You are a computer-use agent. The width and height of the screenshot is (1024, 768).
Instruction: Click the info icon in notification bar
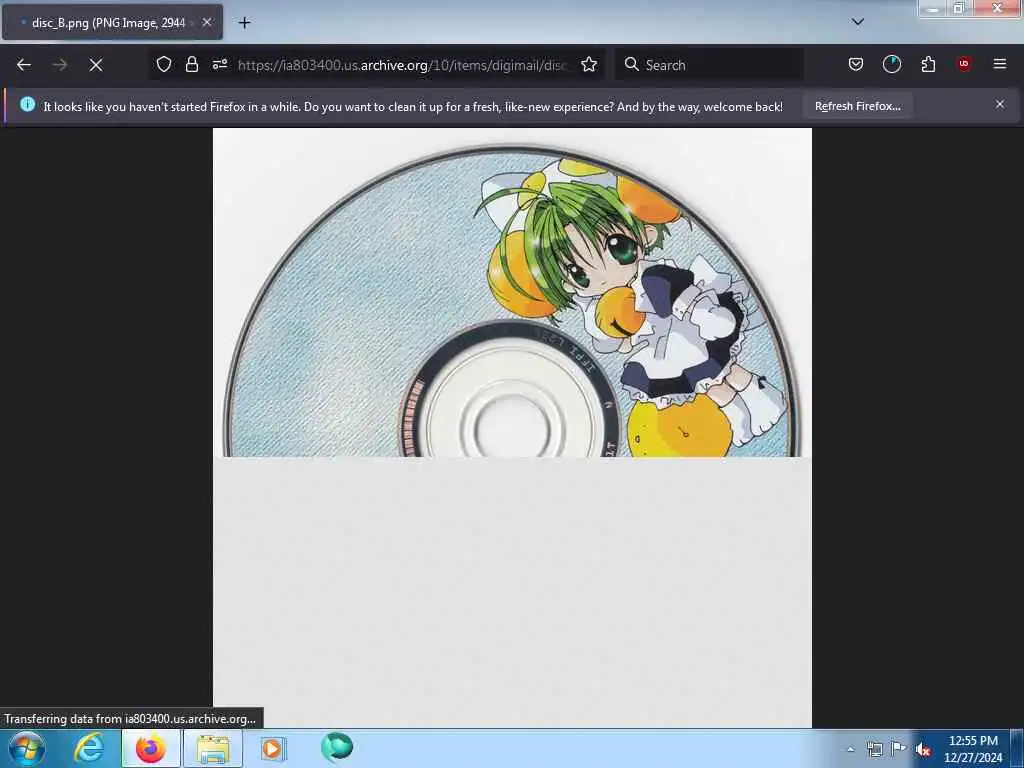(27, 104)
